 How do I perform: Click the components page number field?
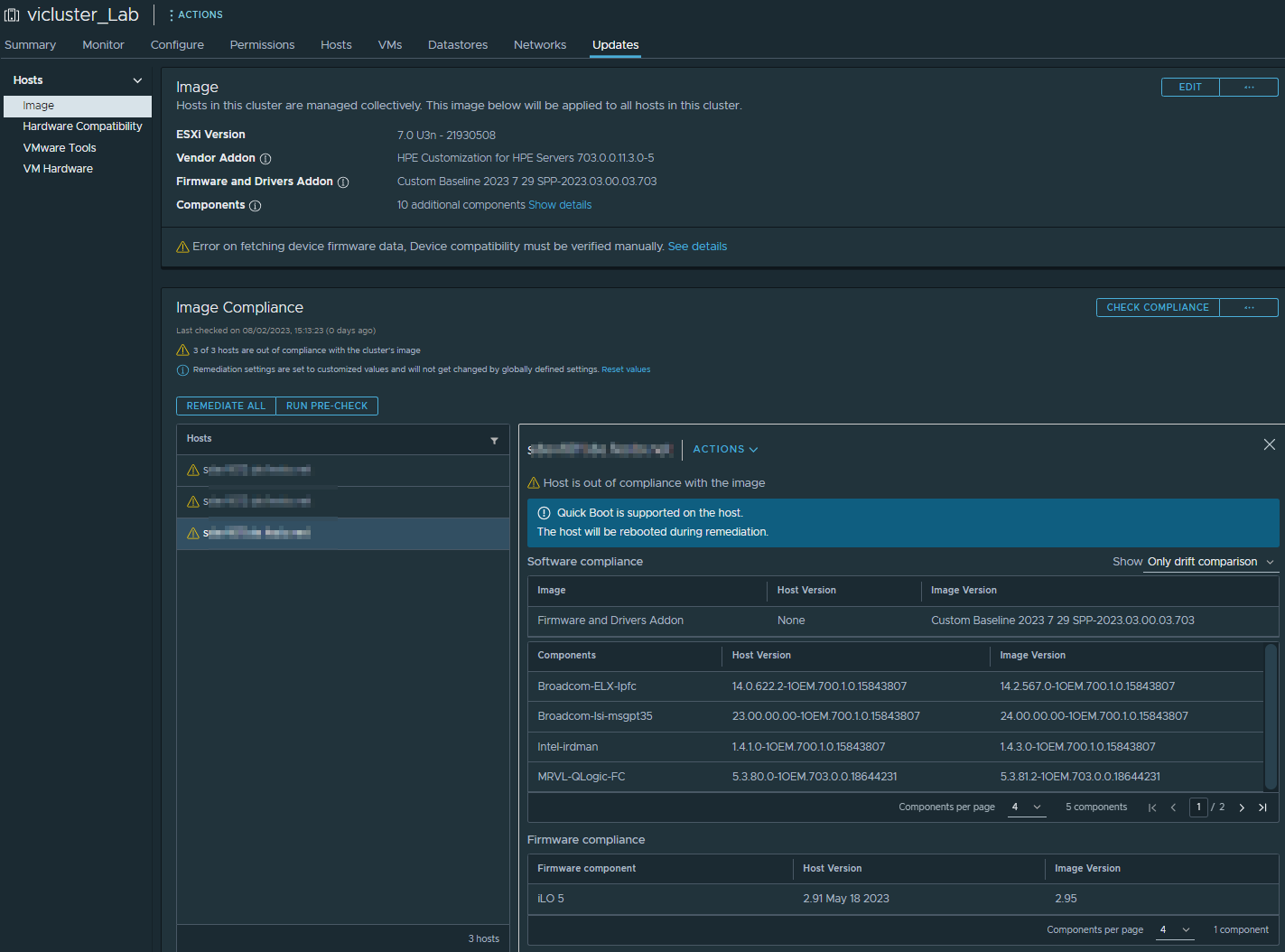(1198, 807)
